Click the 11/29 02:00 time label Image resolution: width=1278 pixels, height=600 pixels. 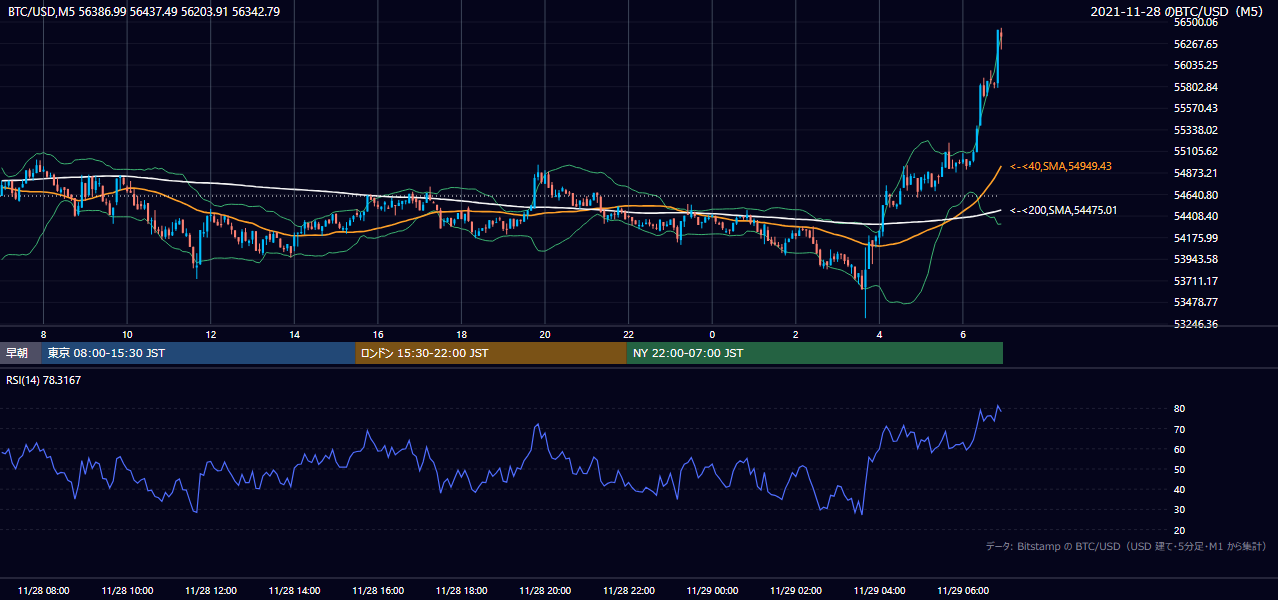(796, 591)
